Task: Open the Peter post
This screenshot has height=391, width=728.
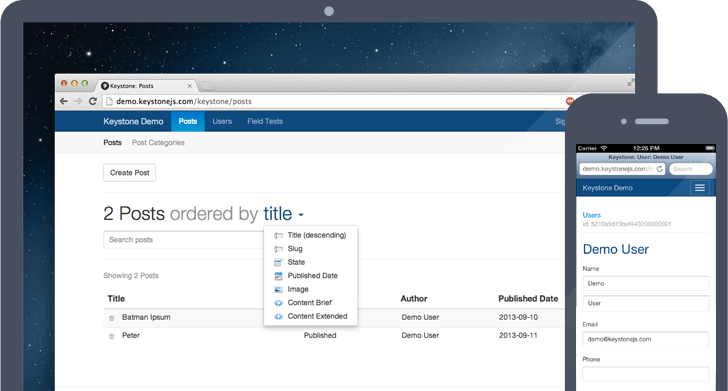Action: (131, 335)
